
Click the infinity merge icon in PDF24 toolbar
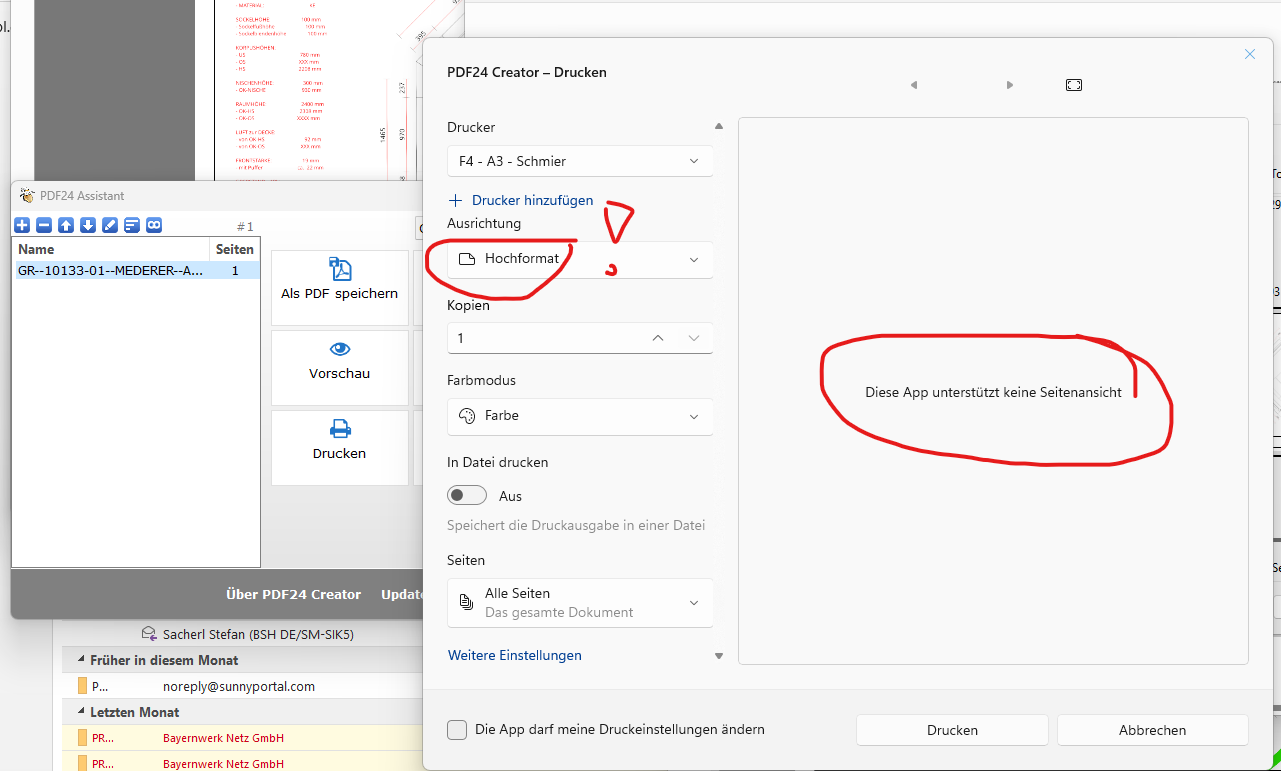coord(154,225)
